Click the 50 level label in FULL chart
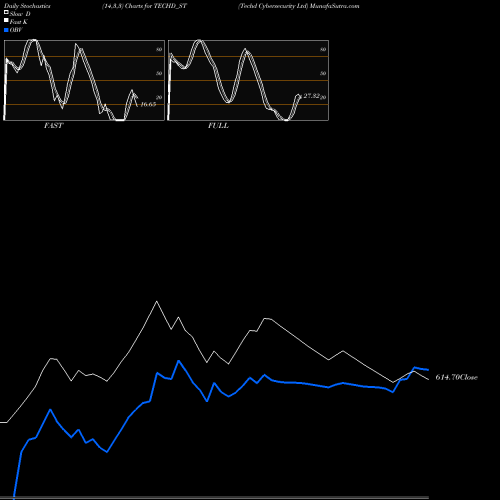Viewport: 500px width, 500px height. (323, 73)
